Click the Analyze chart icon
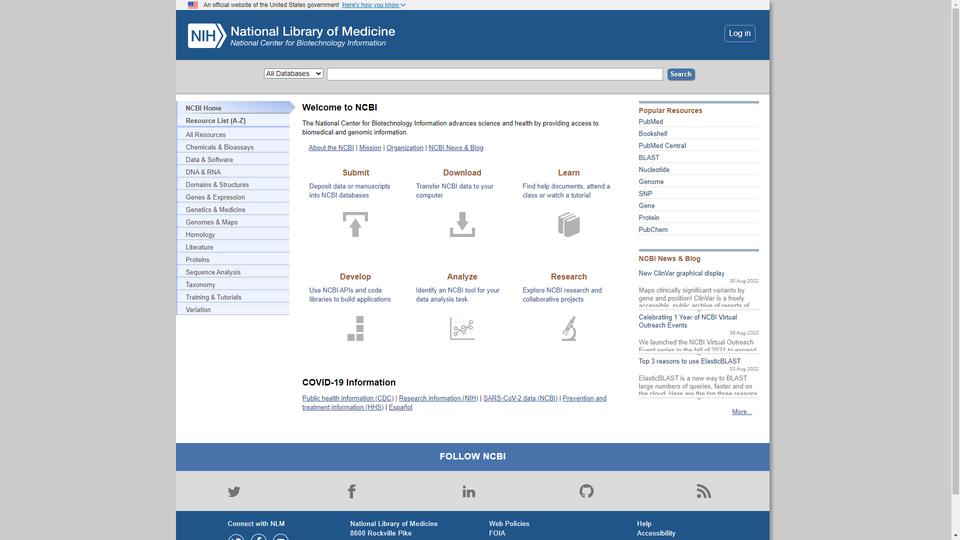Image resolution: width=960 pixels, height=540 pixels. pyautogui.click(x=462, y=329)
